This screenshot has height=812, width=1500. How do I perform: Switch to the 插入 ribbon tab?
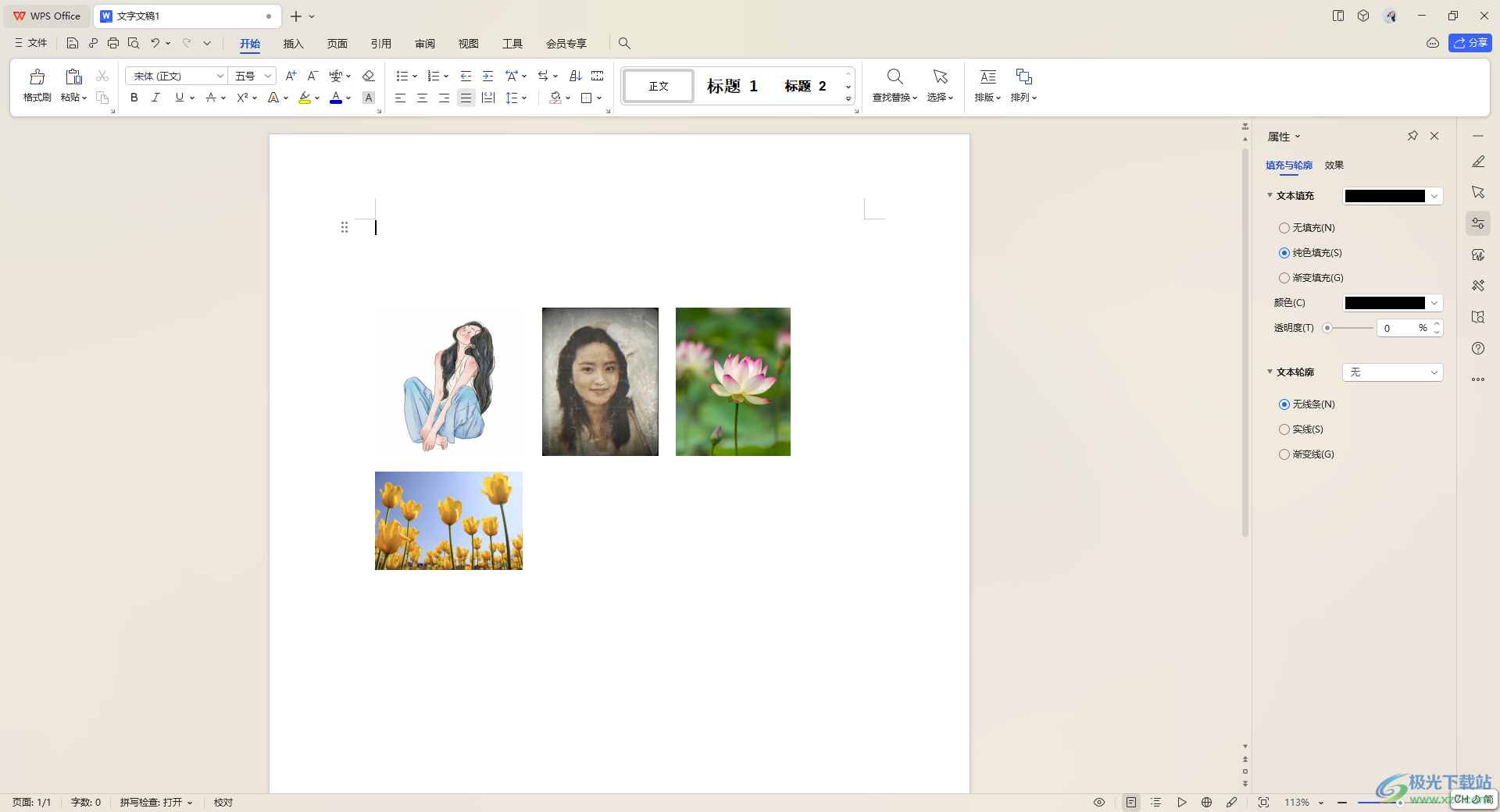click(x=293, y=44)
